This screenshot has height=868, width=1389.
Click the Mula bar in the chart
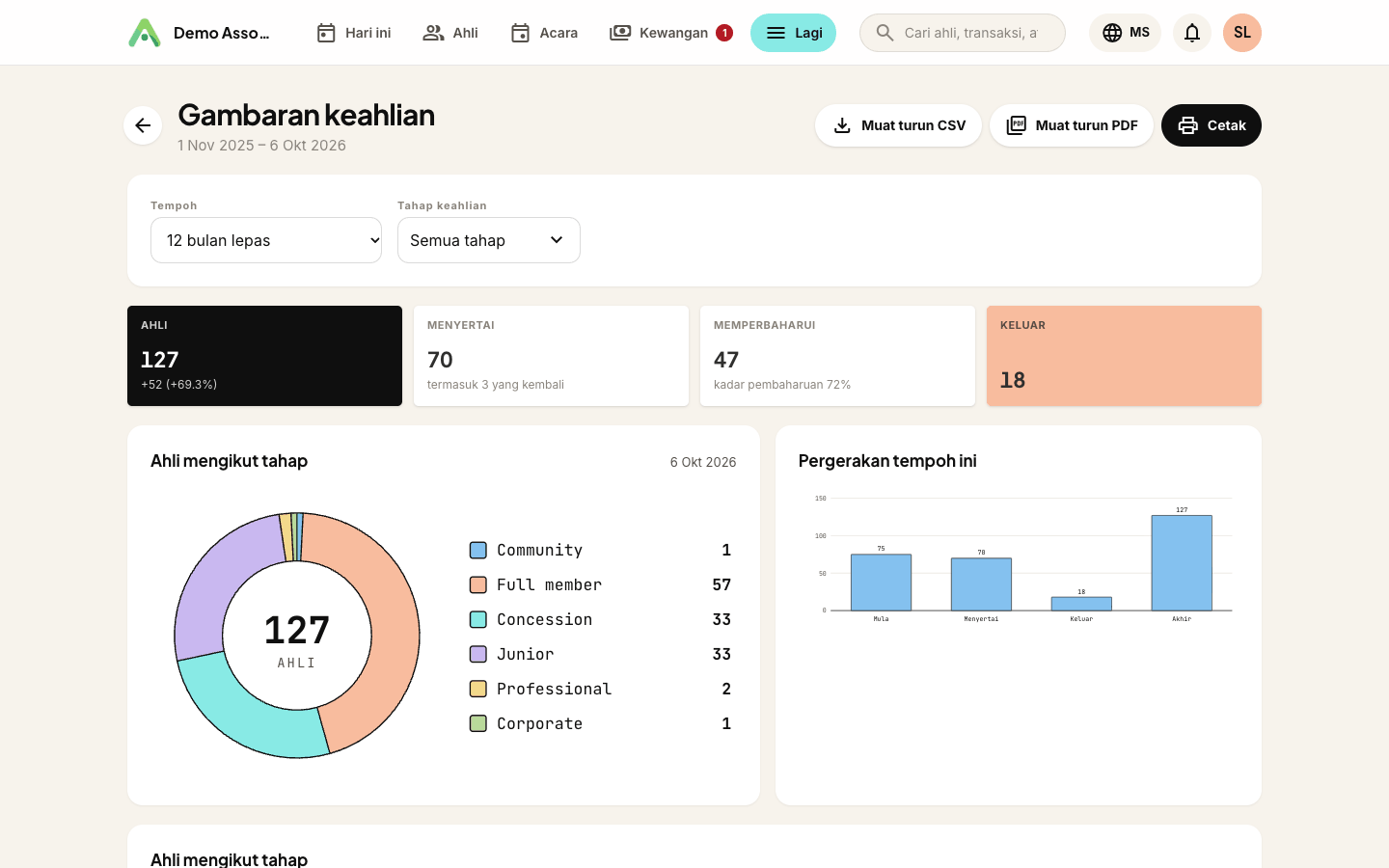coord(881,583)
